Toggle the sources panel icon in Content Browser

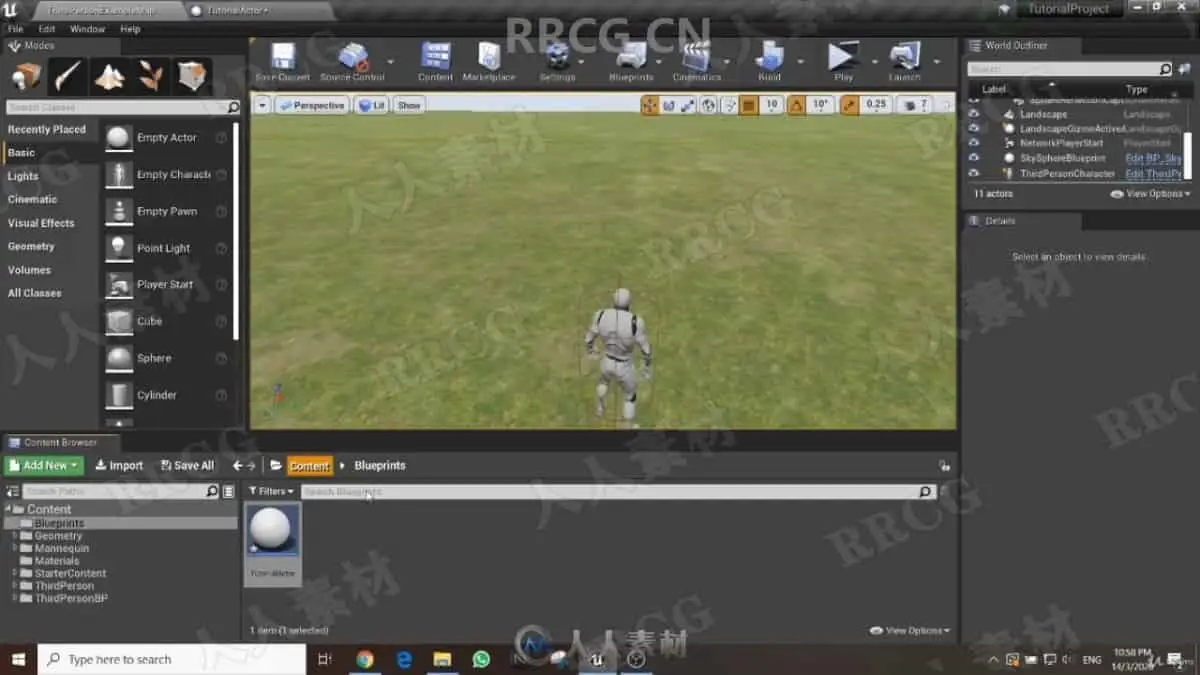pyautogui.click(x=13, y=491)
